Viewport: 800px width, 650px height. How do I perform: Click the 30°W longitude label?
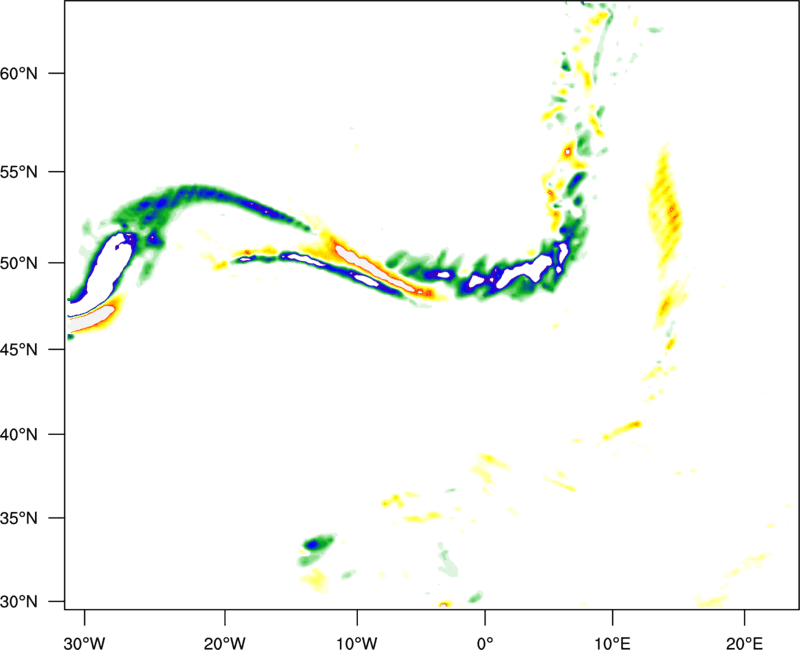point(84,643)
